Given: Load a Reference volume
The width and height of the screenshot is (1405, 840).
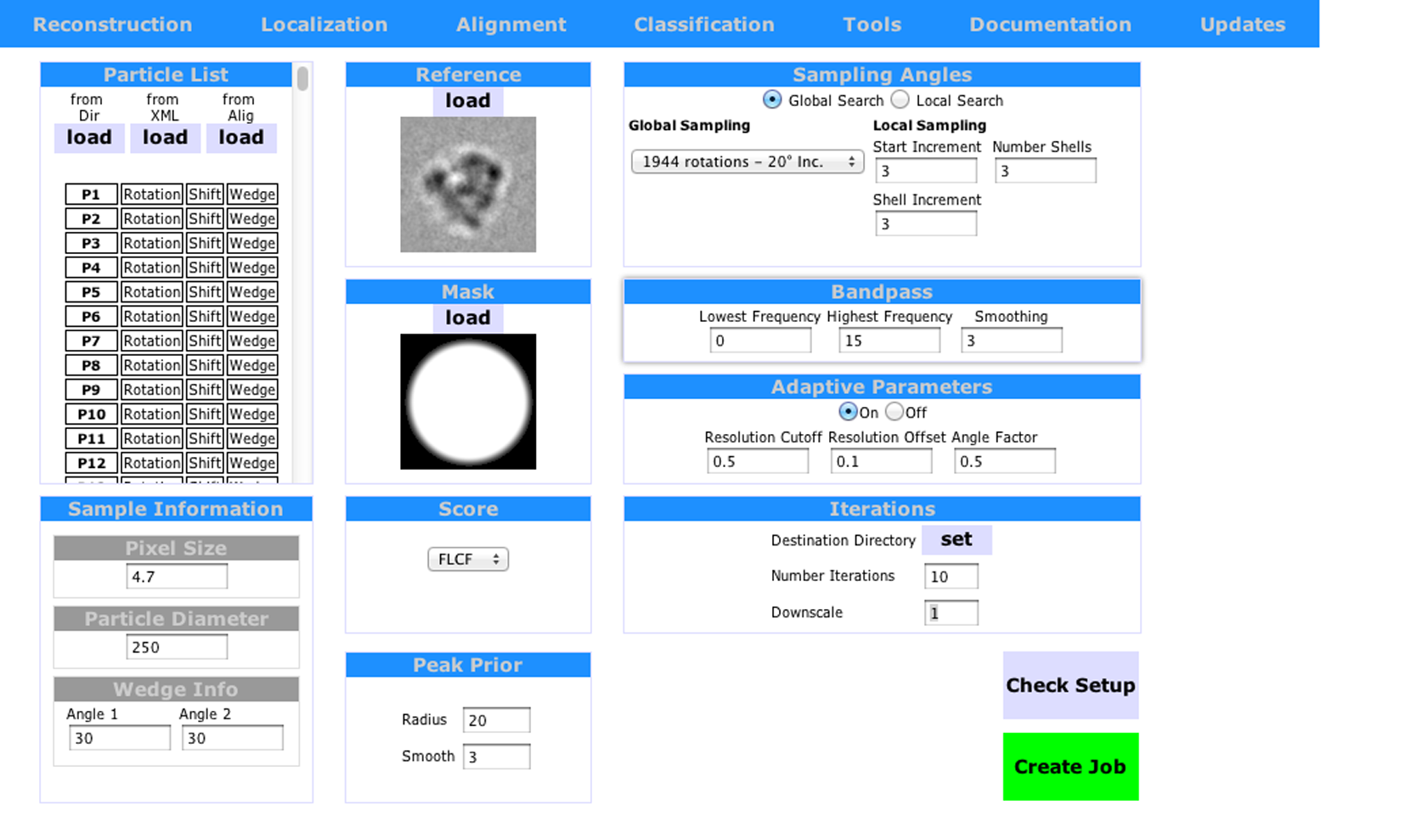Looking at the screenshot, I should [467, 99].
